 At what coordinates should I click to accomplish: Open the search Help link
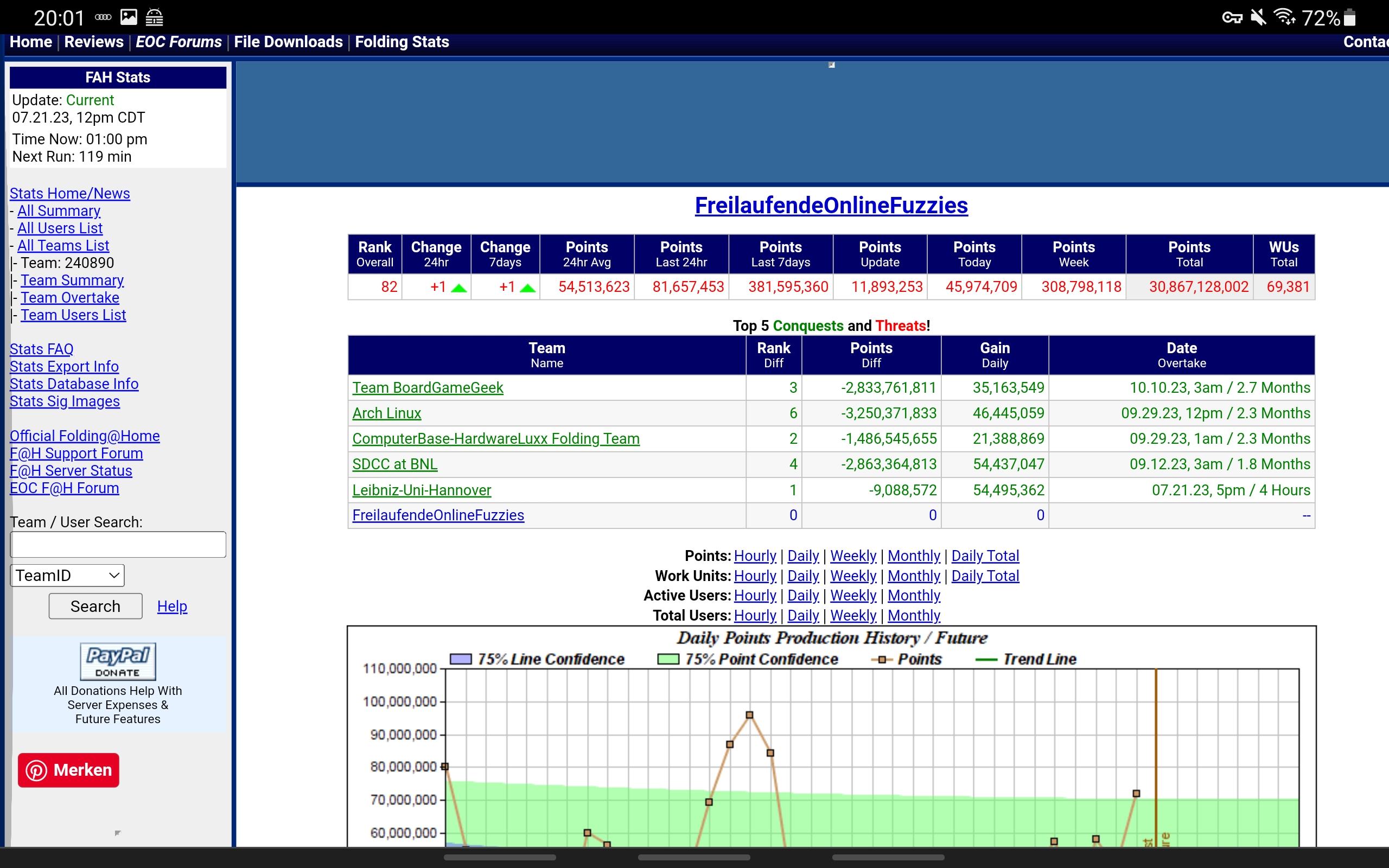(x=172, y=606)
